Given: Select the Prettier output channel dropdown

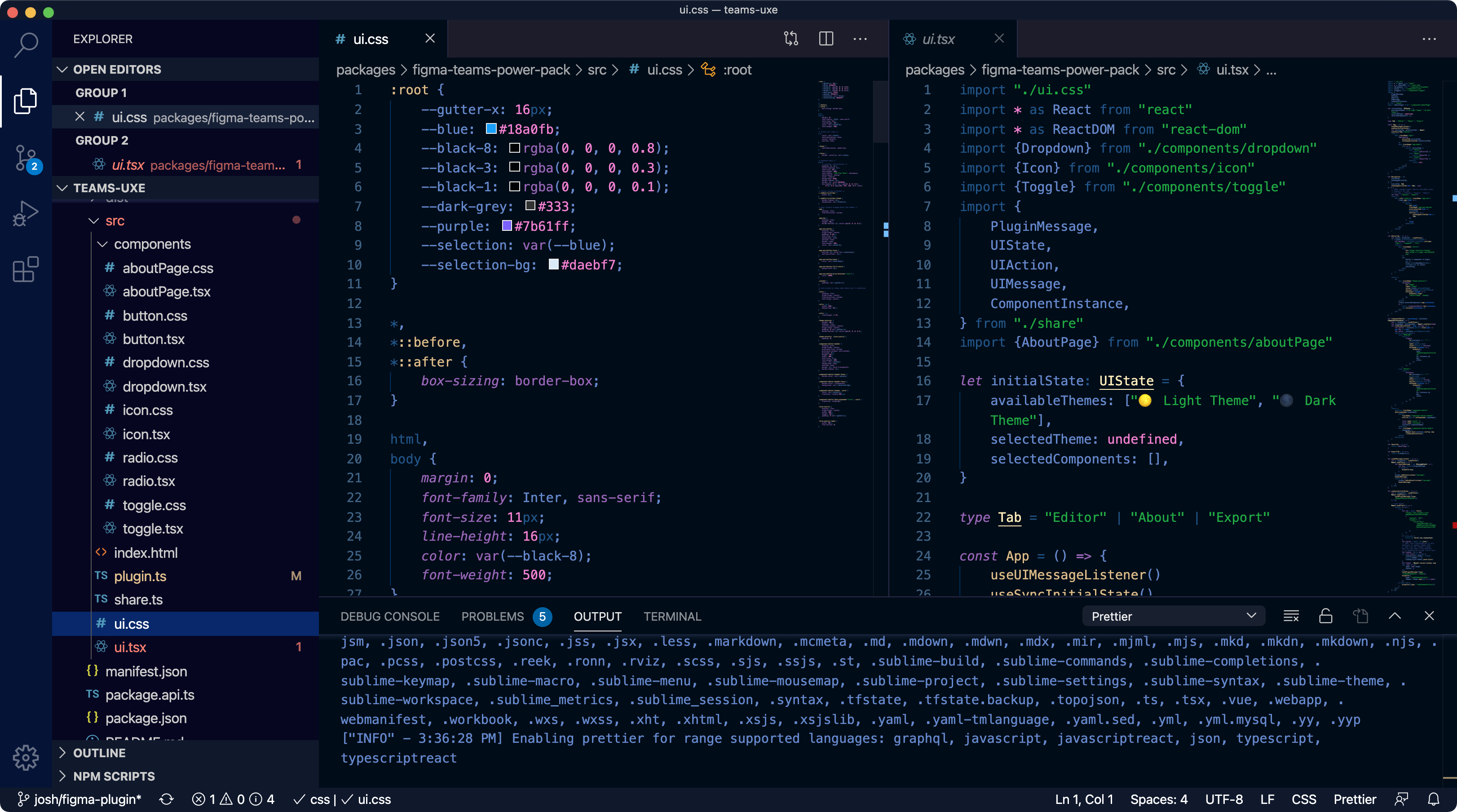Looking at the screenshot, I should 1174,616.
